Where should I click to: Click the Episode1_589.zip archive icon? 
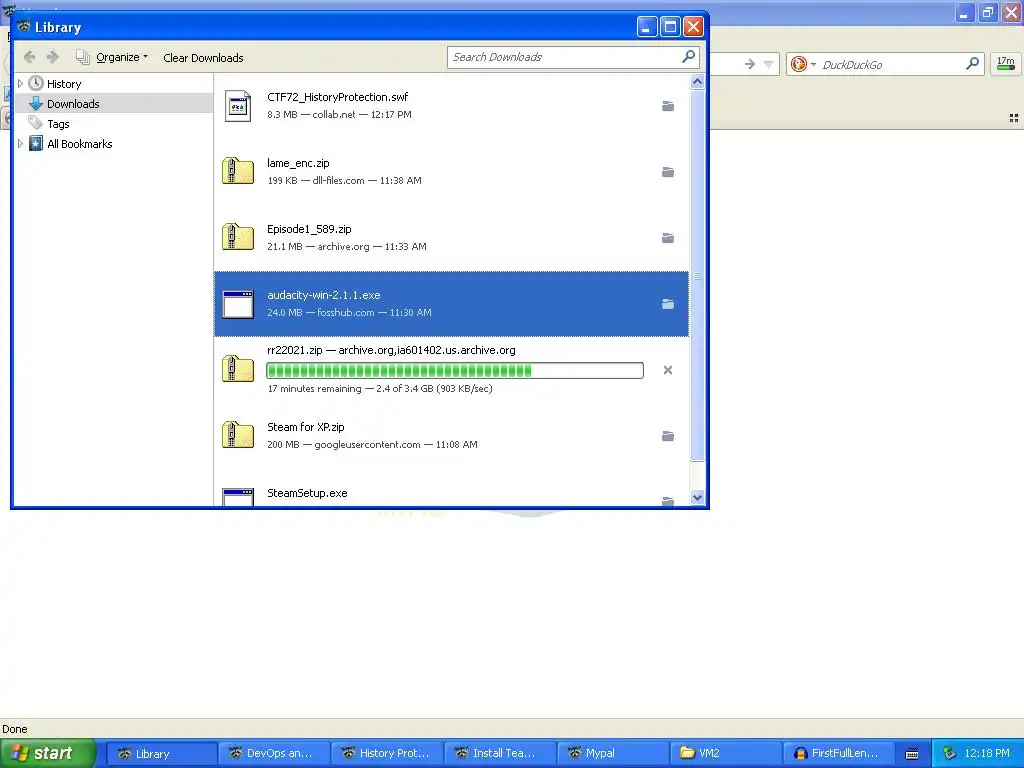click(238, 237)
